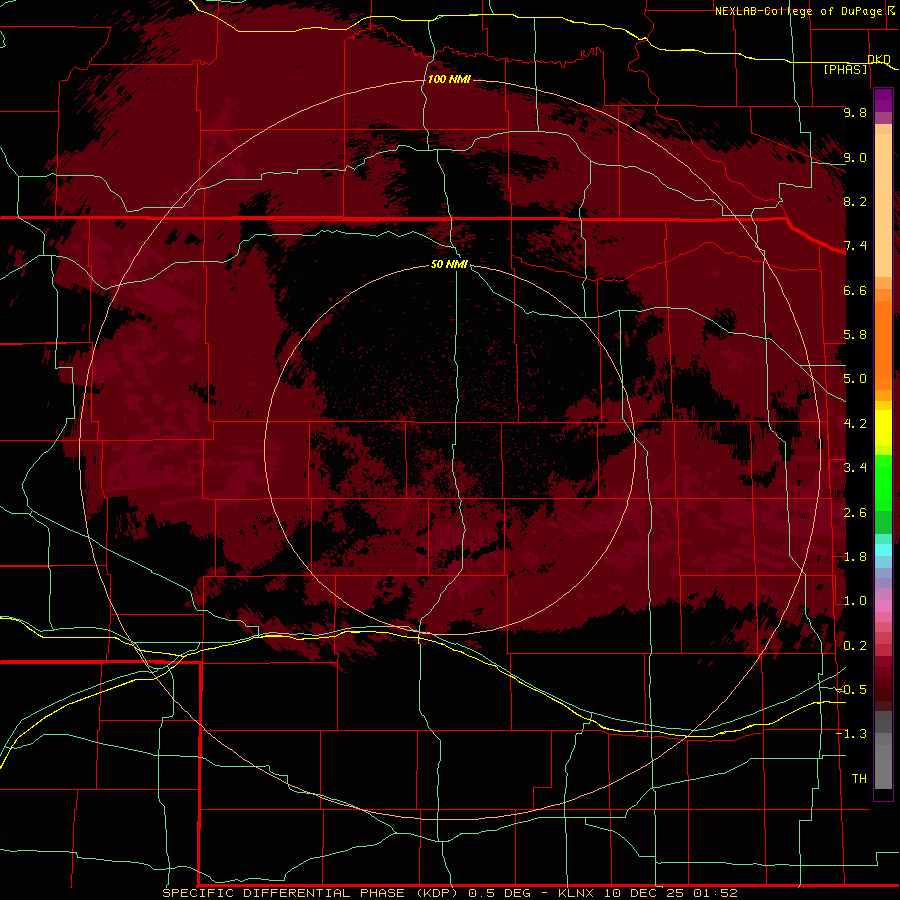Click the 2.6 value on the color scale
The height and width of the screenshot is (900, 900).
[855, 513]
